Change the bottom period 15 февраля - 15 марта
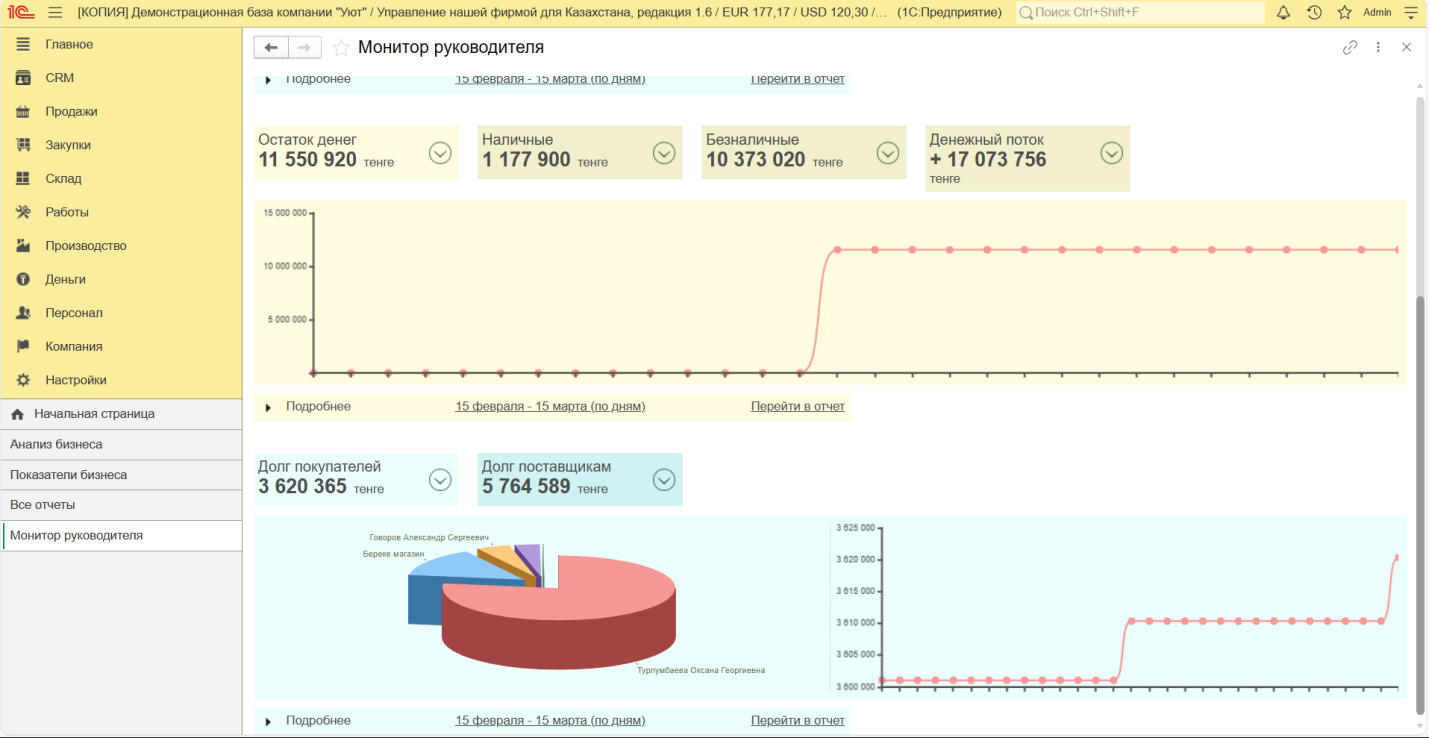Image resolution: width=1429 pixels, height=738 pixels. pos(550,720)
